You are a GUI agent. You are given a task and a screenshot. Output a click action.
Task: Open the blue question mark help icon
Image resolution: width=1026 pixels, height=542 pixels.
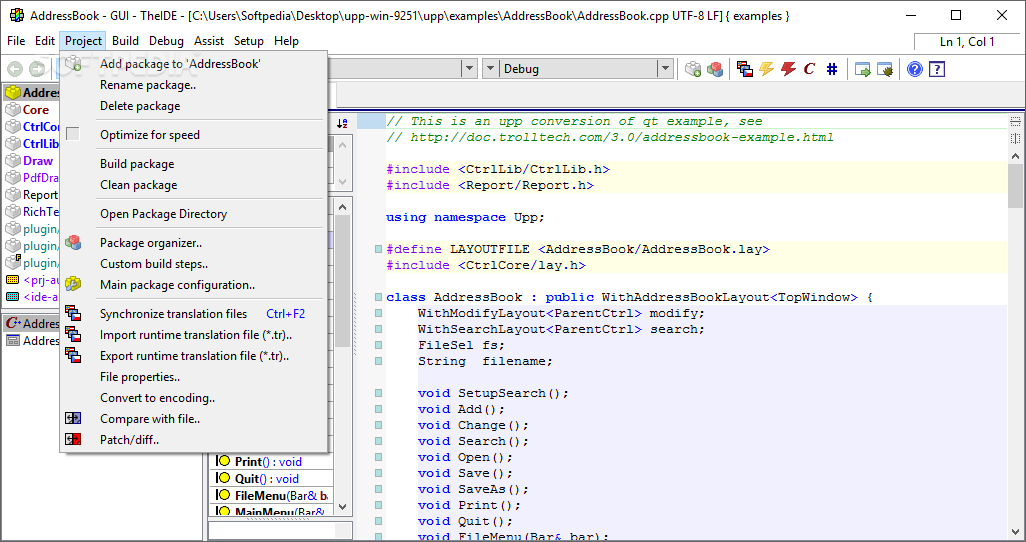click(x=914, y=69)
